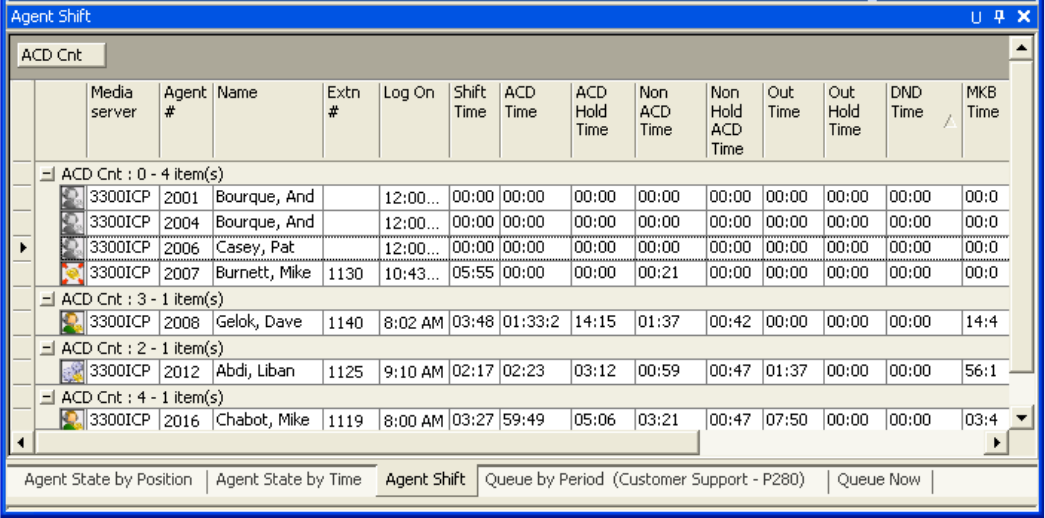The height and width of the screenshot is (518, 1045).
Task: Click the U icon in Agent Shift title bar
Action: [x=976, y=17]
